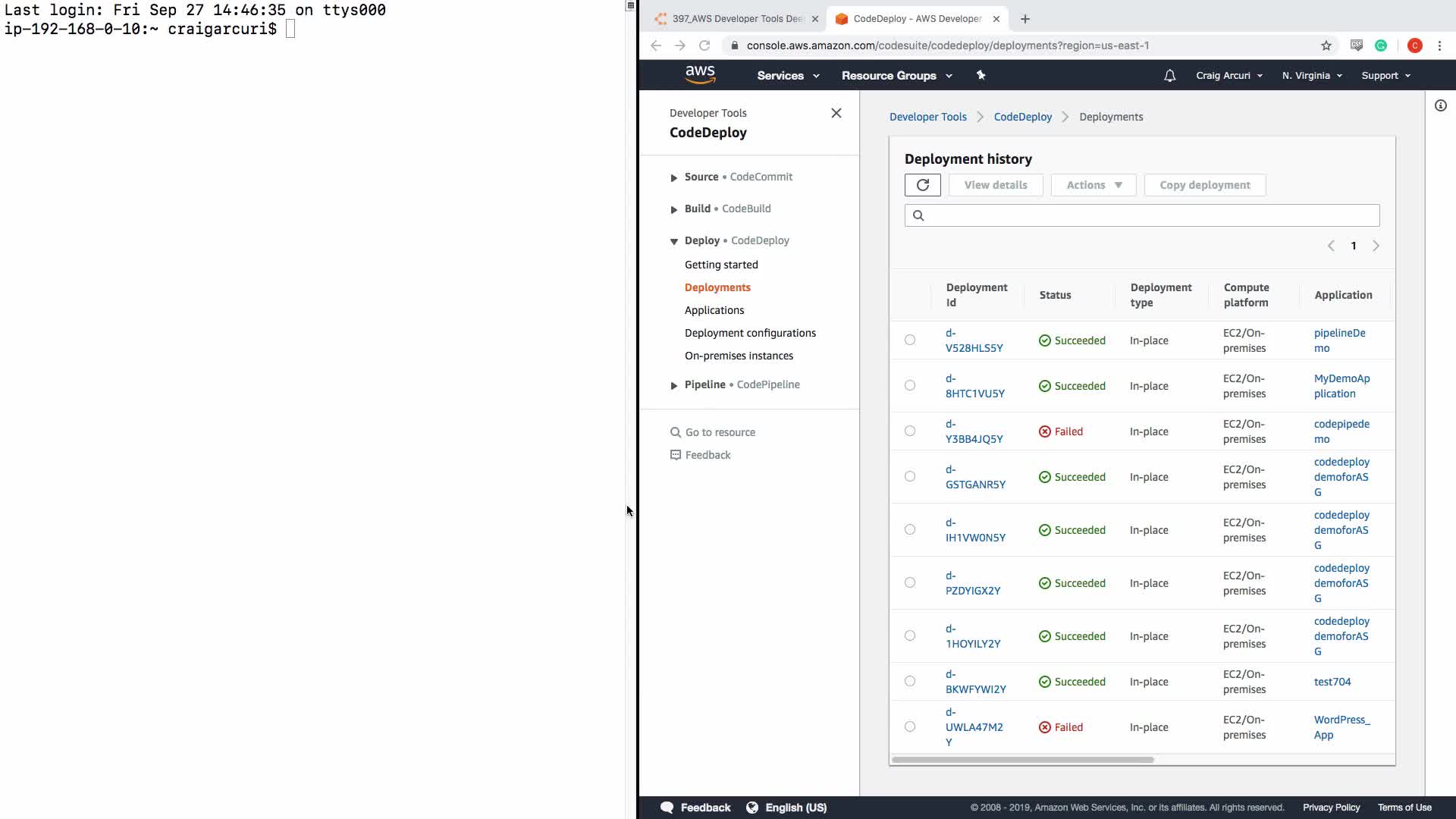1456x819 pixels.
Task: Click the horizontal scrollbar under the table
Action: 1022,760
